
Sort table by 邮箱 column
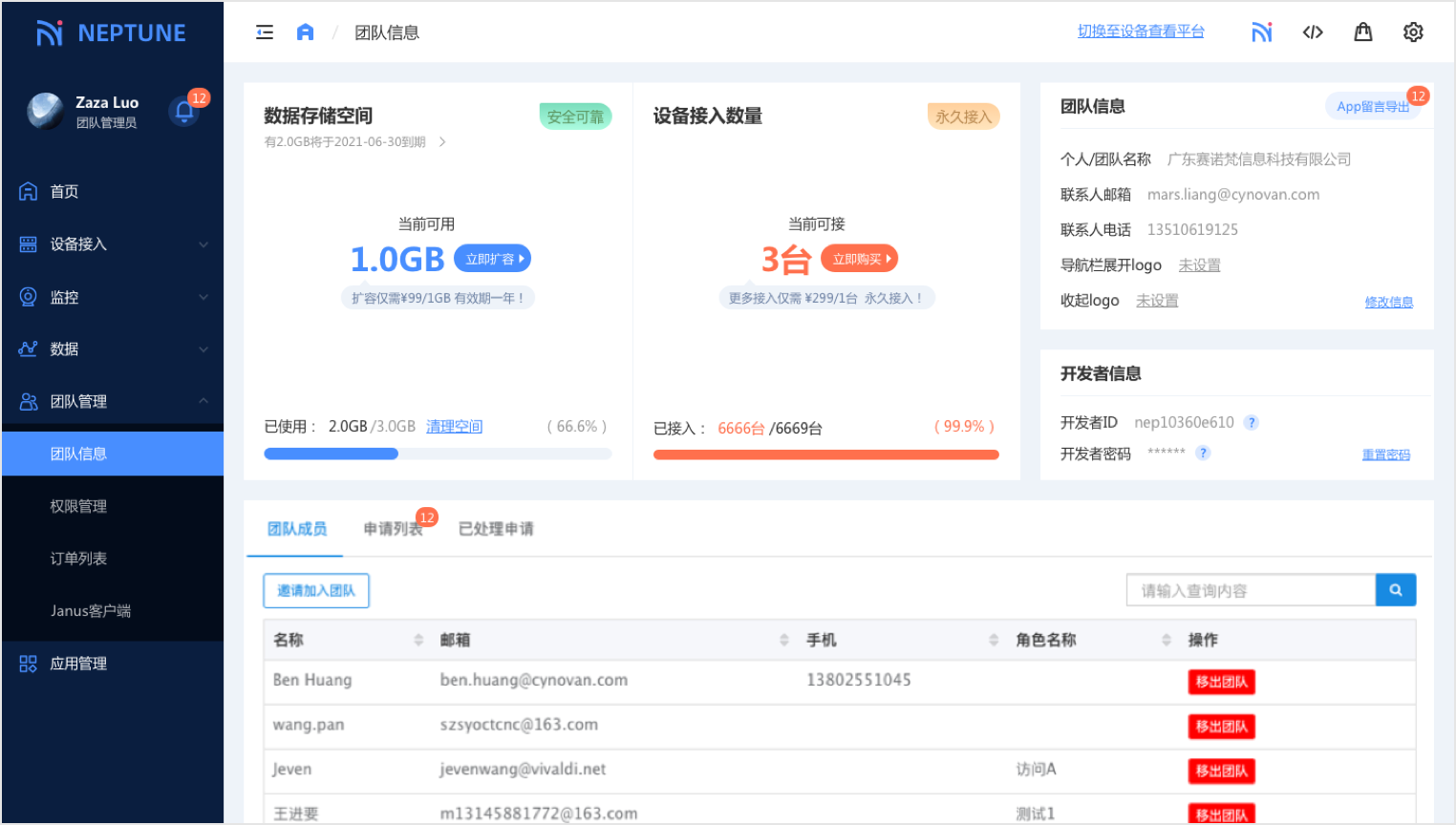tap(784, 640)
